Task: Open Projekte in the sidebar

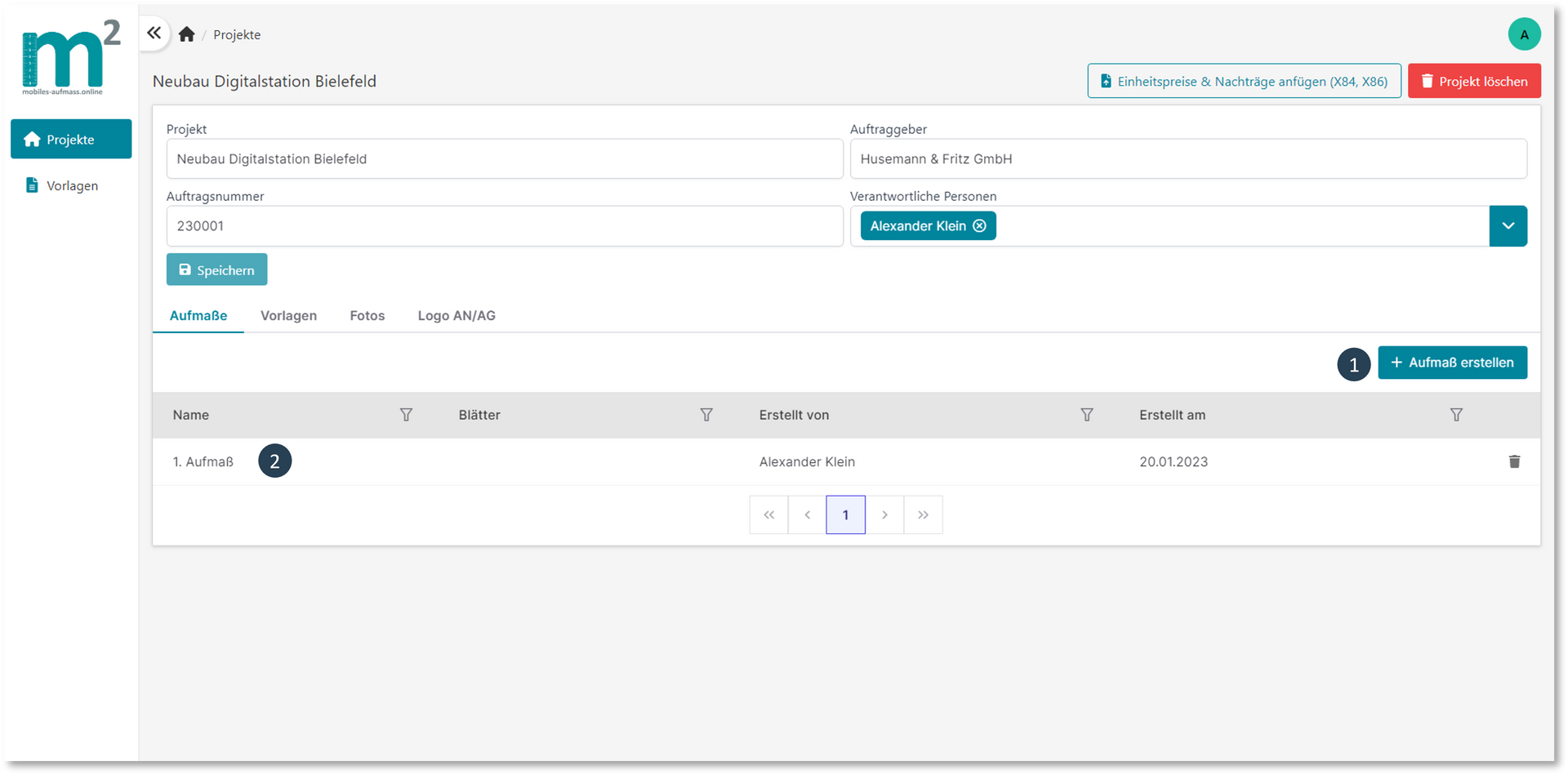Action: tap(71, 139)
